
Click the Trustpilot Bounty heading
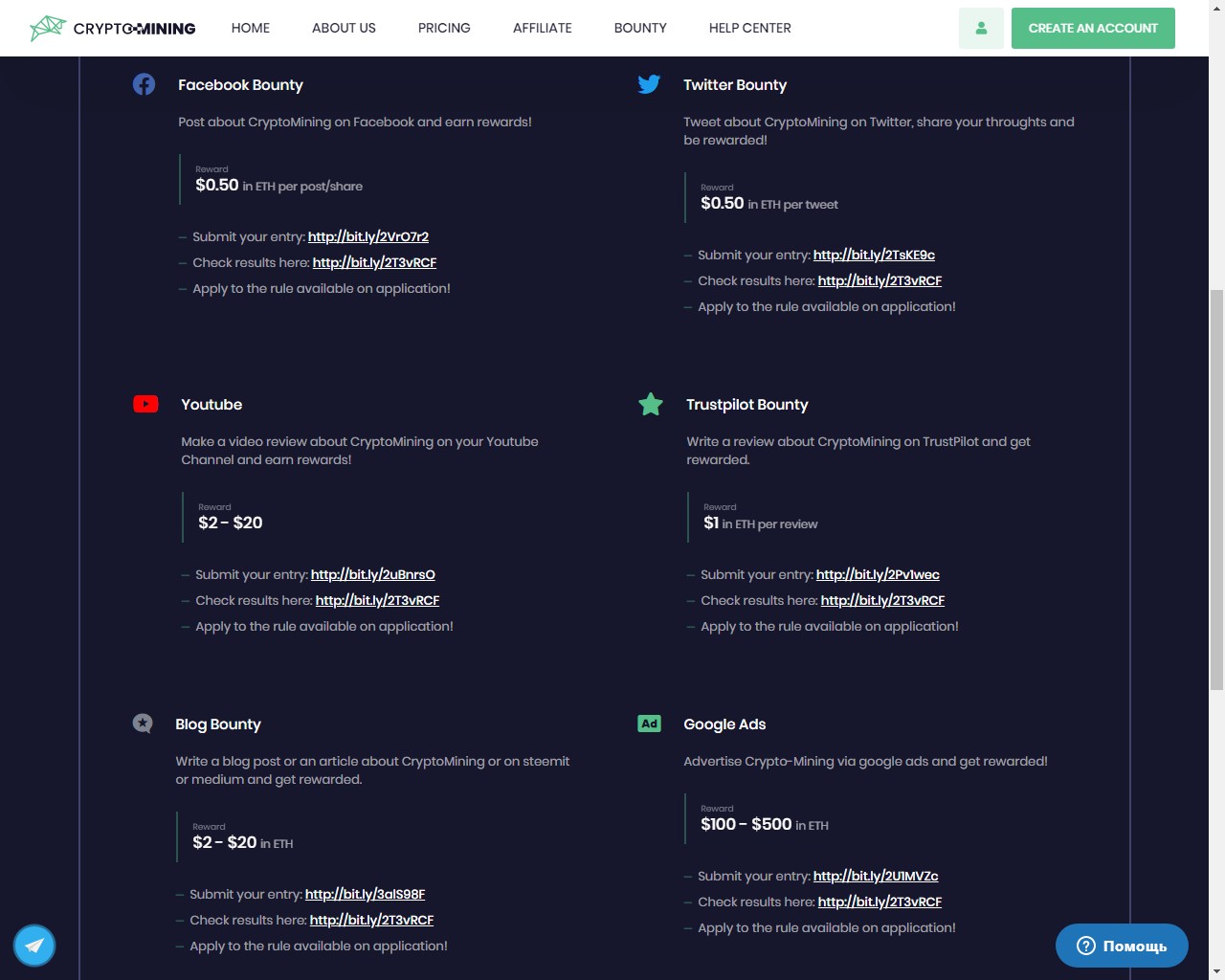(746, 404)
